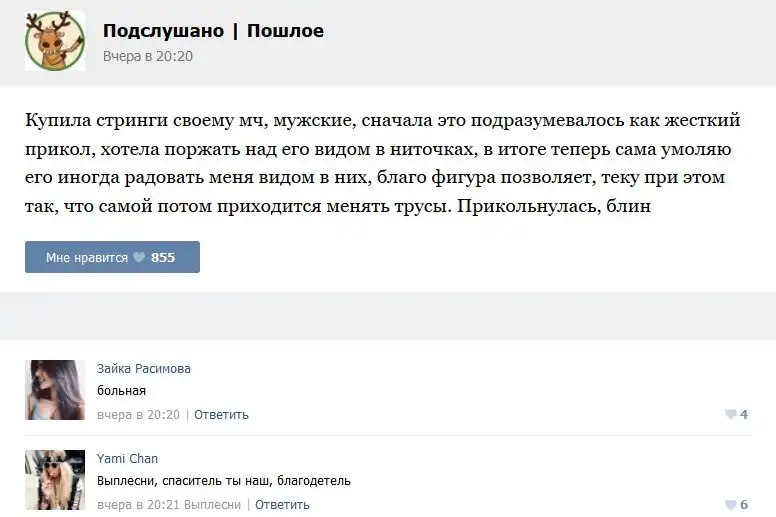Click the timestamp on Зайка Расимова's comment
The width and height of the screenshot is (776, 517).
138,415
